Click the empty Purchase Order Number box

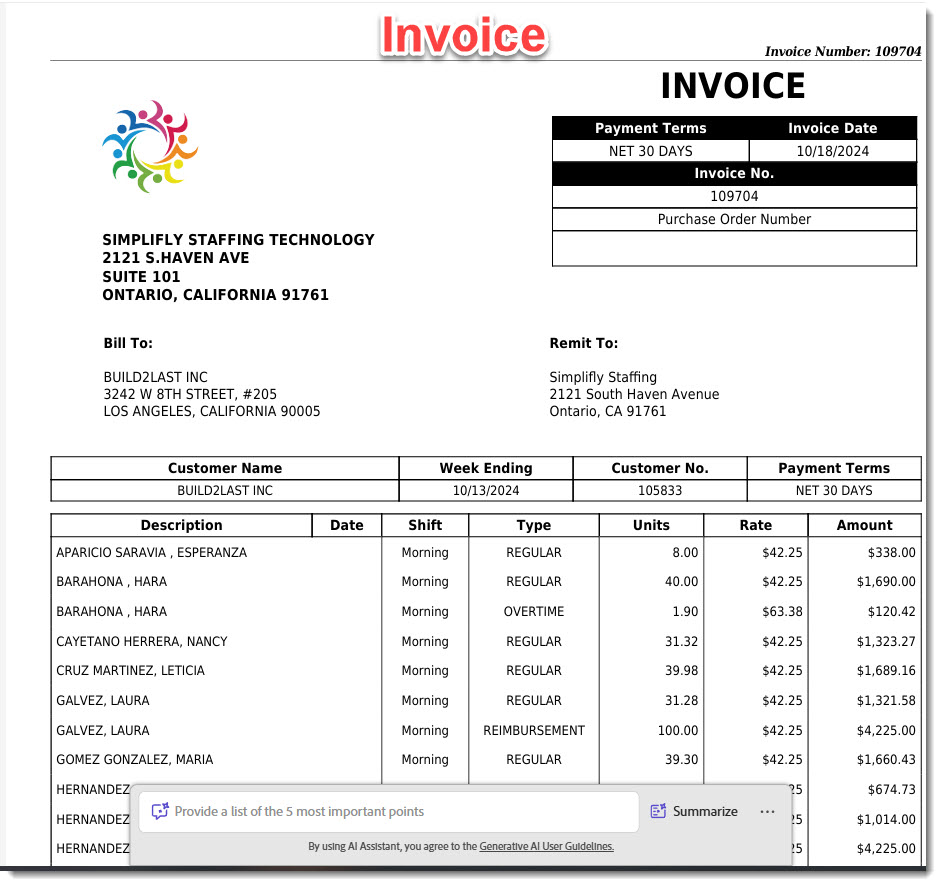pyautogui.click(x=734, y=248)
